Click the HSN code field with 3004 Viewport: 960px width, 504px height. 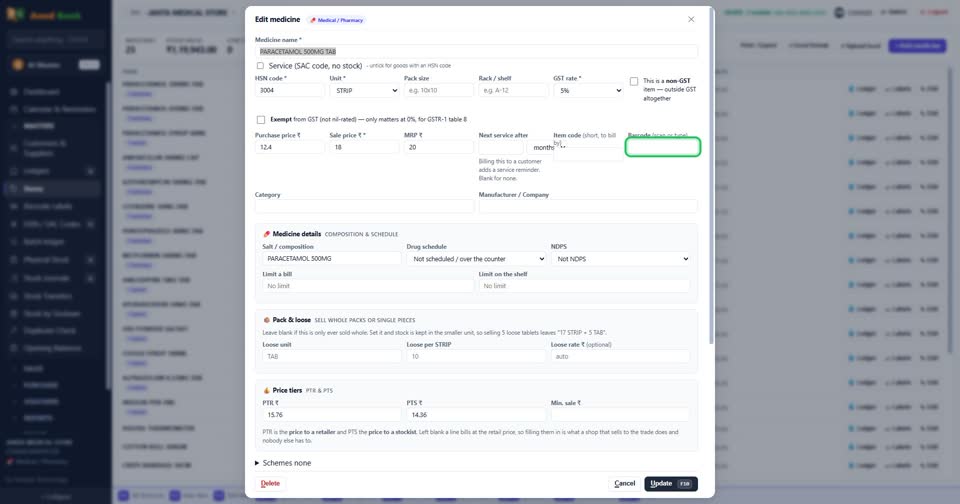click(x=290, y=90)
